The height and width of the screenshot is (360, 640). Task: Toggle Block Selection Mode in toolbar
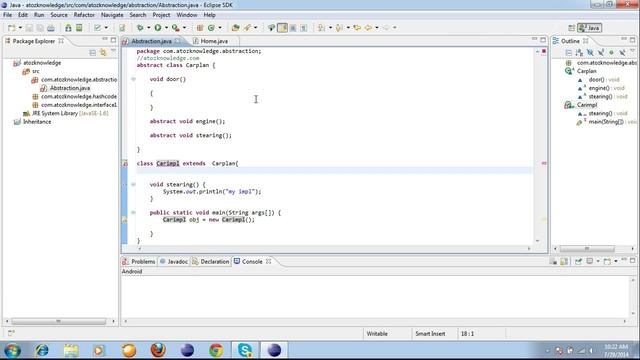point(293,28)
